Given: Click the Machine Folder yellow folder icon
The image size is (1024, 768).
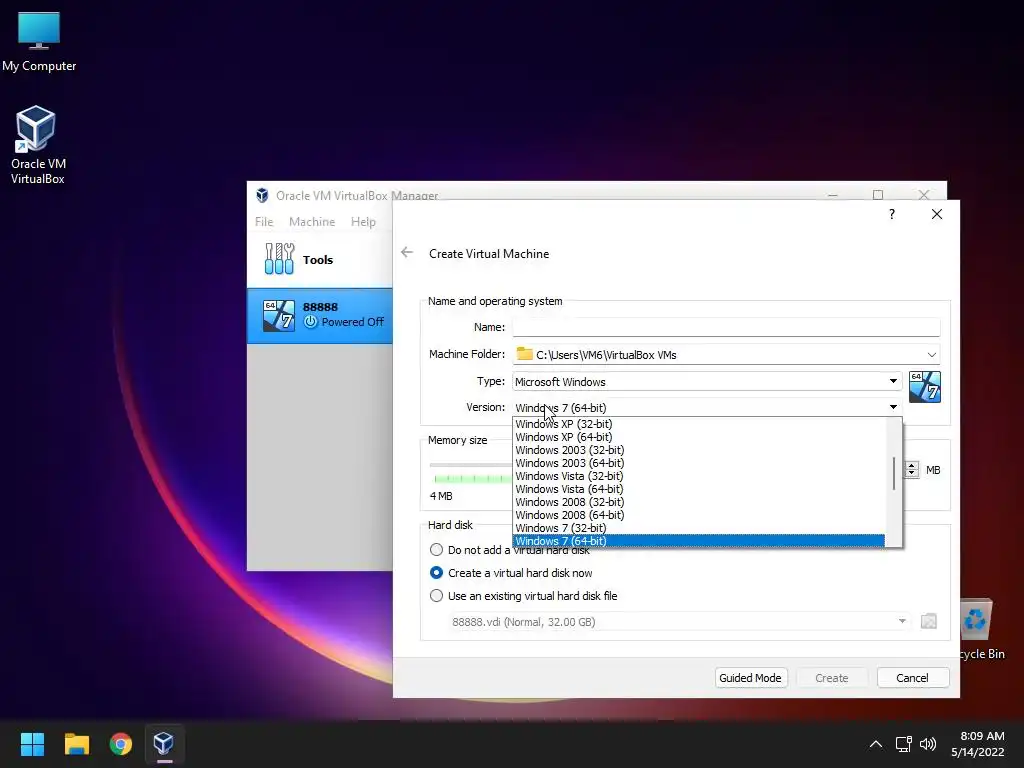Looking at the screenshot, I should (524, 354).
